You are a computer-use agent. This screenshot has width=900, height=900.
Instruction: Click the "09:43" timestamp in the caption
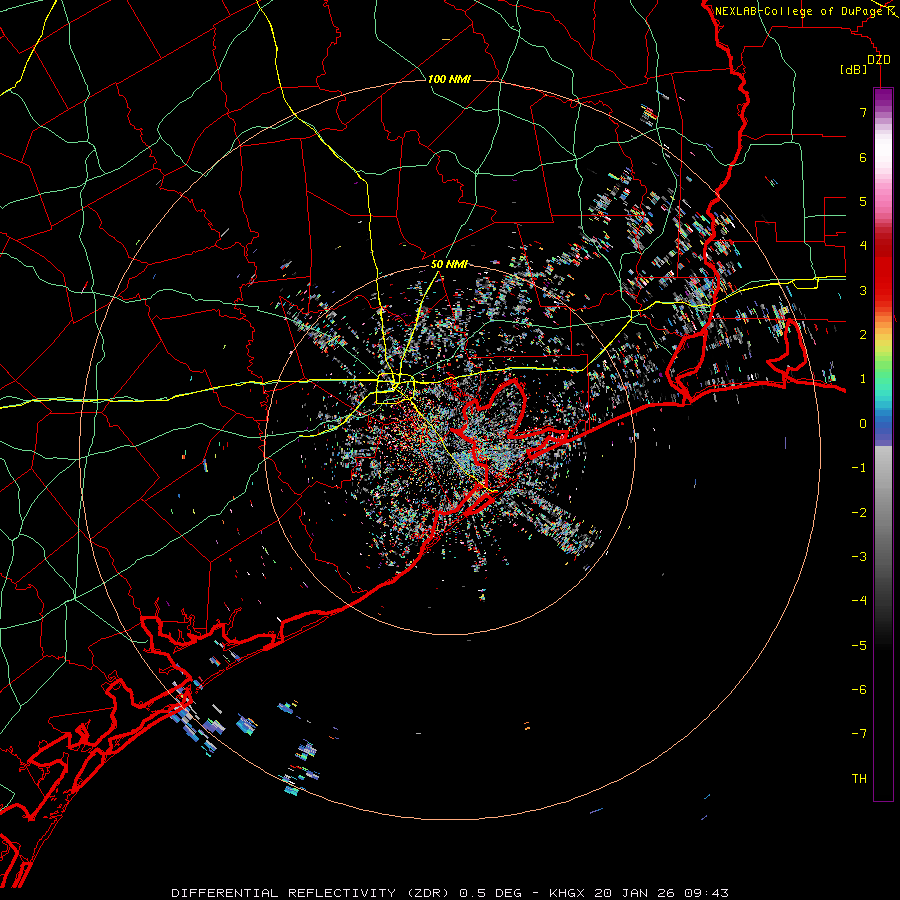[x=707, y=893]
